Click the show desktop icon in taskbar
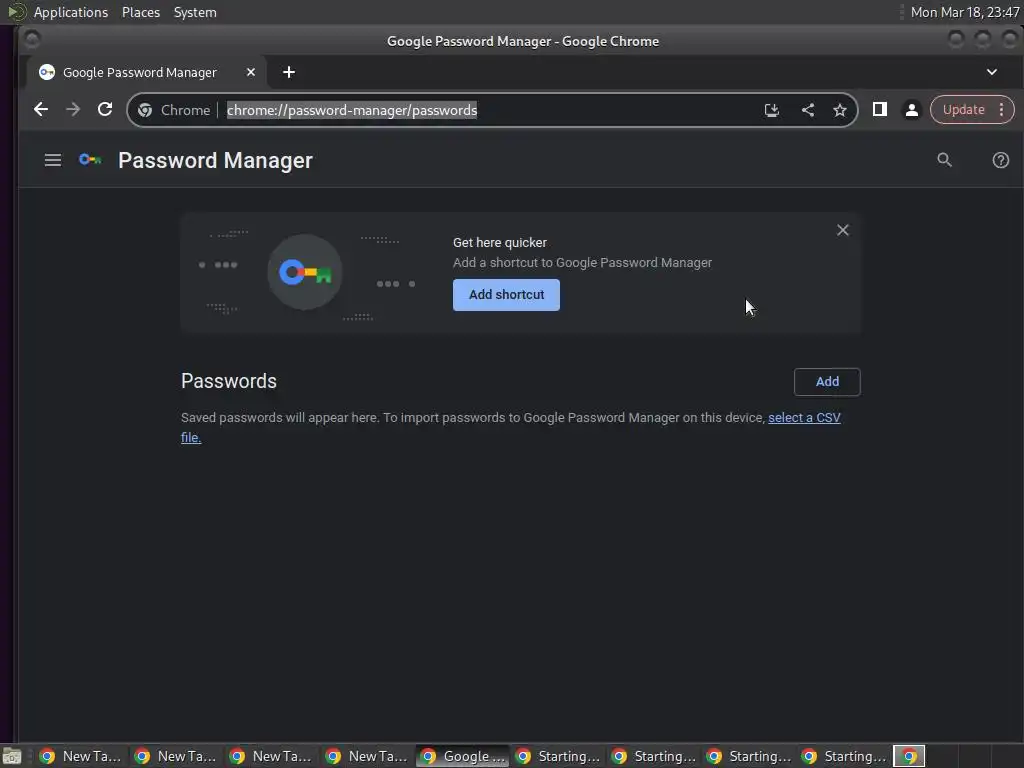The image size is (1024, 768). point(11,756)
